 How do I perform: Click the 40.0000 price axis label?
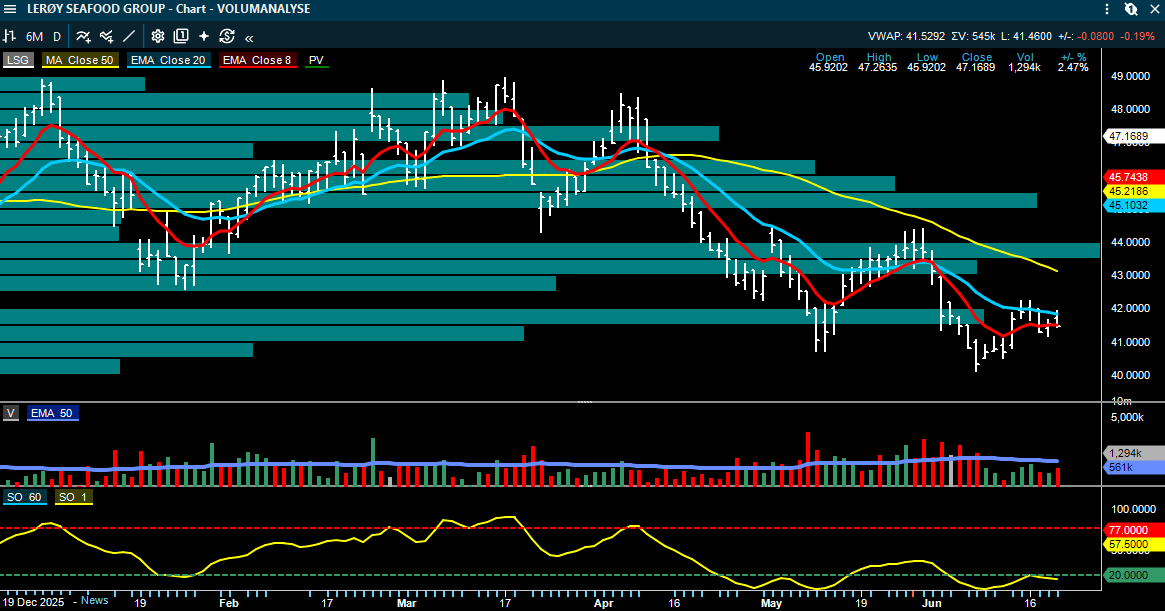click(1130, 375)
